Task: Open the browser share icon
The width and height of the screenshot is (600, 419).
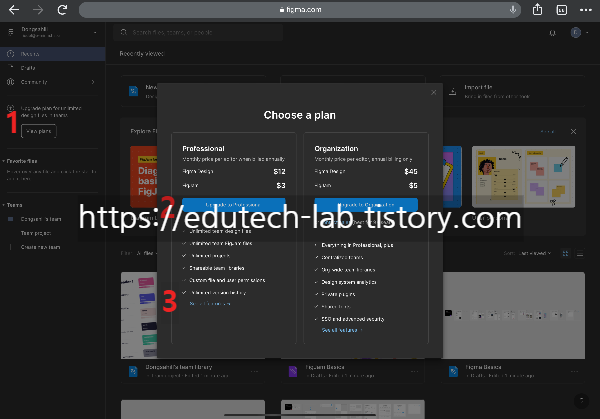Action: (x=537, y=9)
